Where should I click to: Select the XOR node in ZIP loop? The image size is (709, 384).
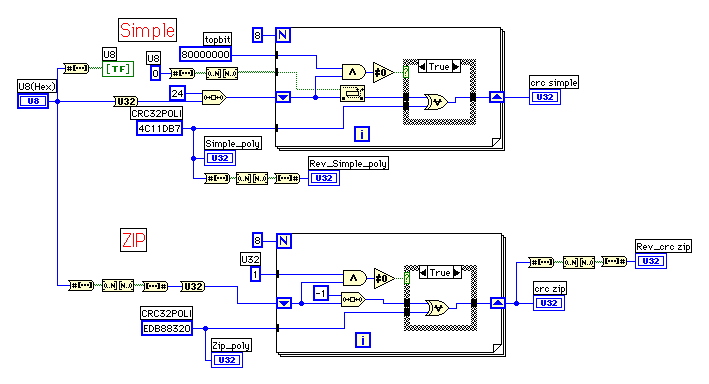(x=437, y=308)
